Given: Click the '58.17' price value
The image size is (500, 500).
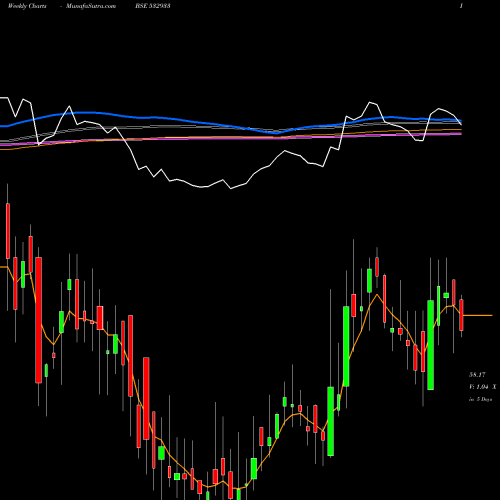Looking at the screenshot, I should pos(477,375).
